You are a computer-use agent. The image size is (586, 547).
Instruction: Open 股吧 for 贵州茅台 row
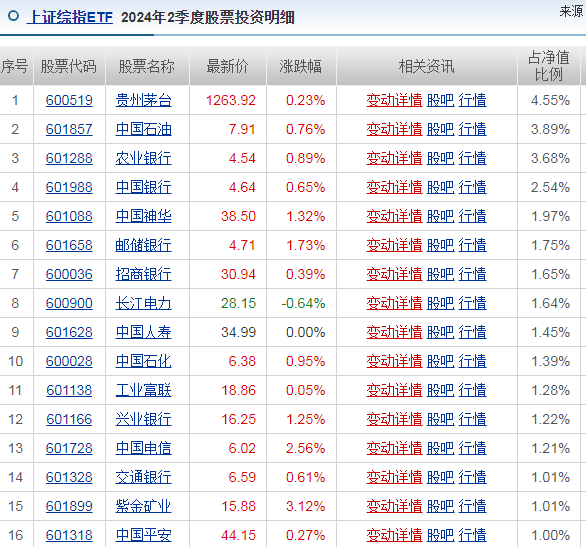pyautogui.click(x=441, y=100)
